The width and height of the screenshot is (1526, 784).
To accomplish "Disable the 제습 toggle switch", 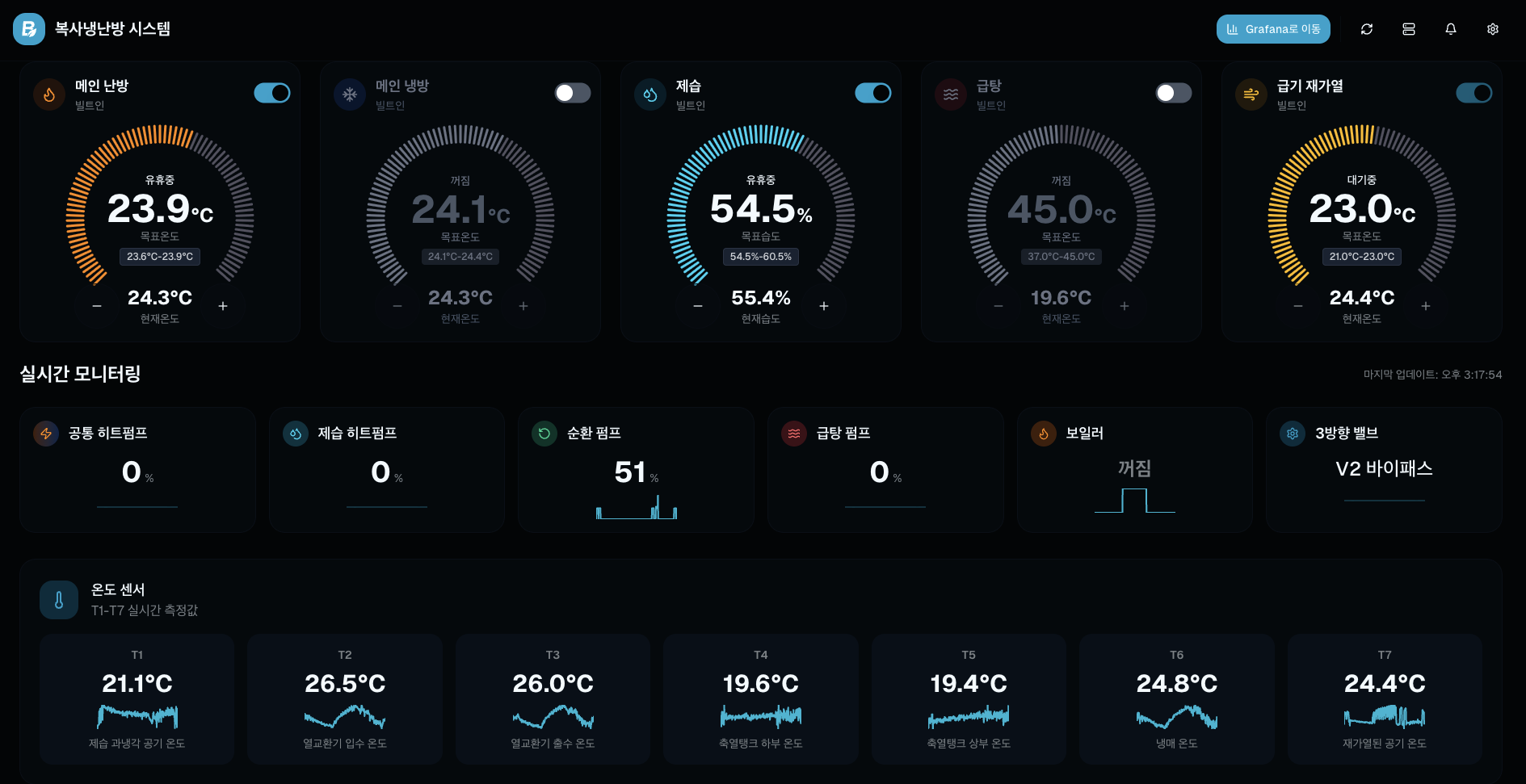I will (873, 93).
